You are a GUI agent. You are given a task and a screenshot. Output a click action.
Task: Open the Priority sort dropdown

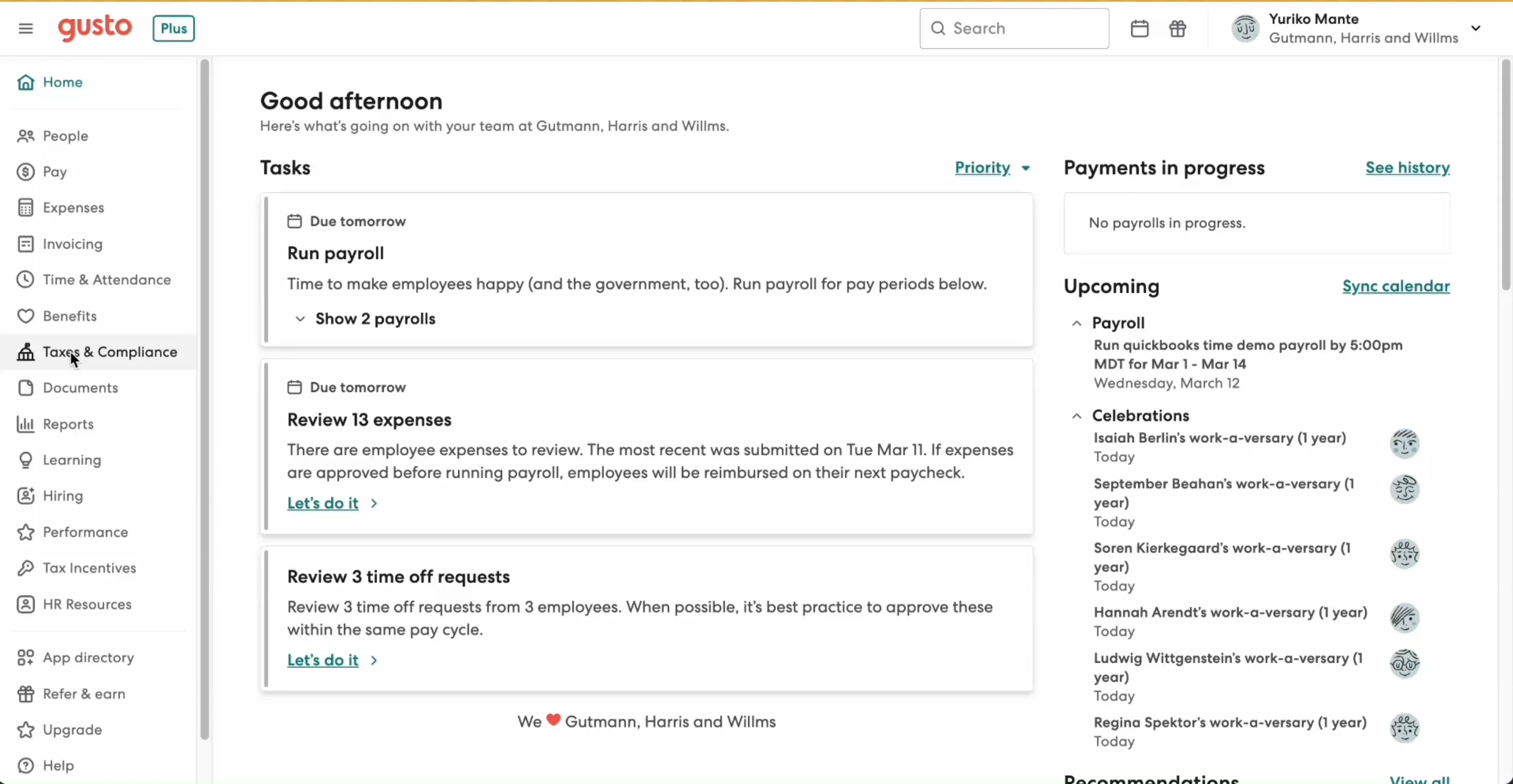pyautogui.click(x=992, y=168)
